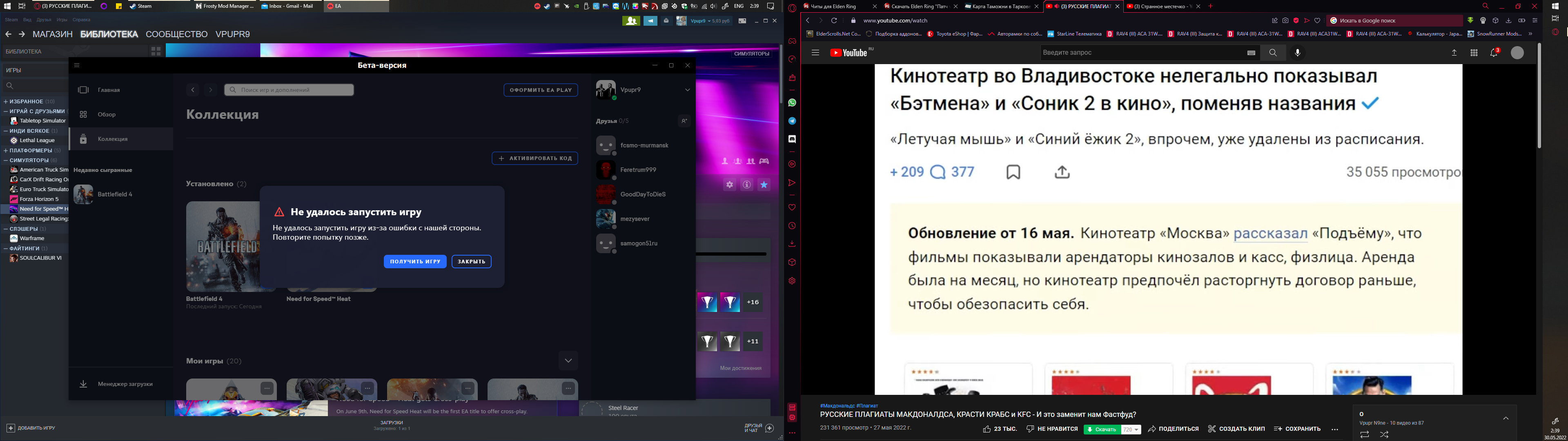Click green Скачать video download button
1568x441 pixels.
point(1102,430)
